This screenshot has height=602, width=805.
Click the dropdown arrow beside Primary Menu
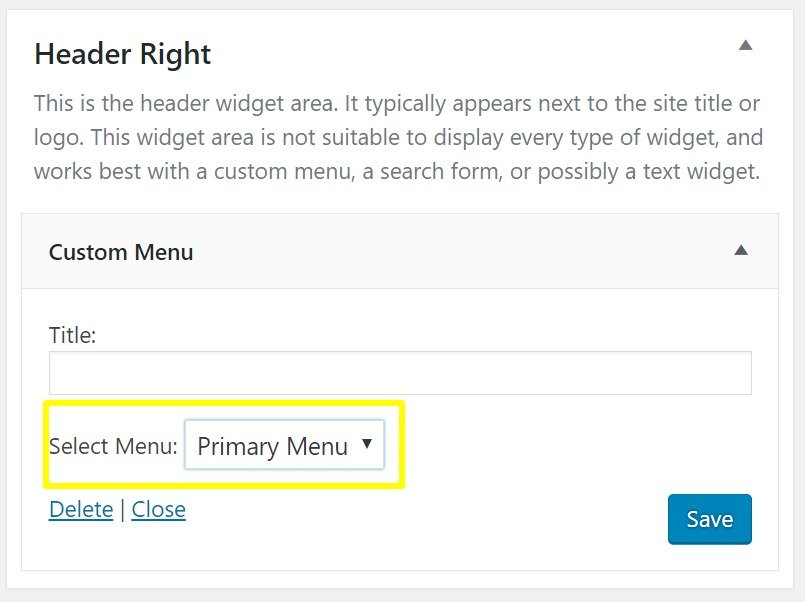pos(367,446)
